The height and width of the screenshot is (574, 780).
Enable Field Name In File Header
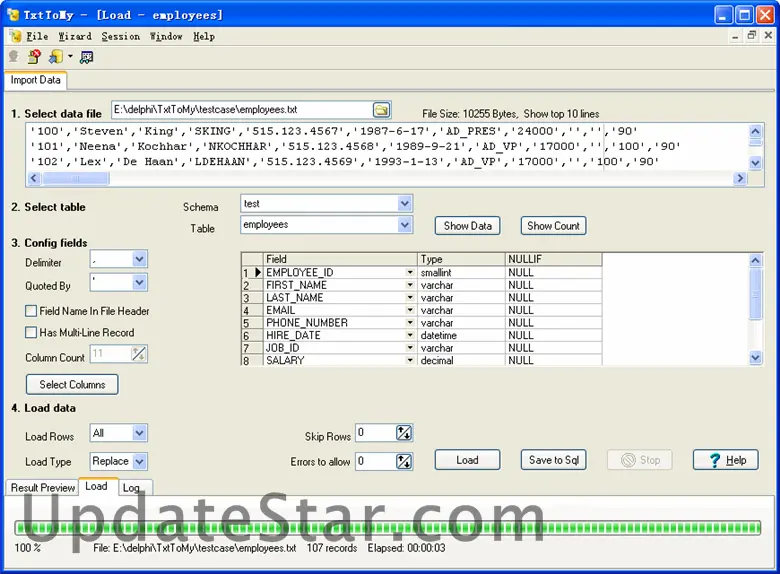[x=32, y=311]
